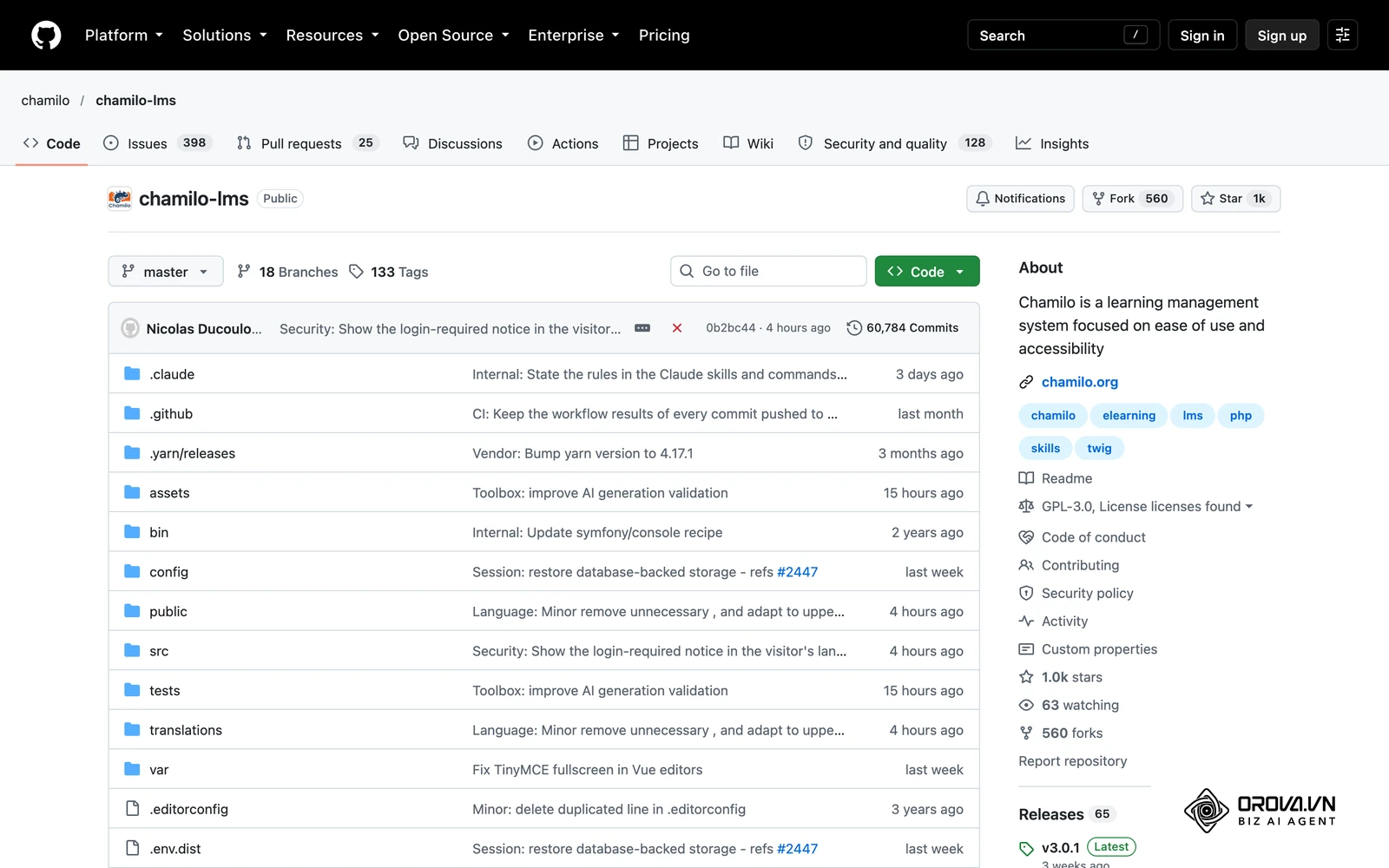Click the failed check red X icon
This screenshot has width=1389, height=868.
point(677,328)
